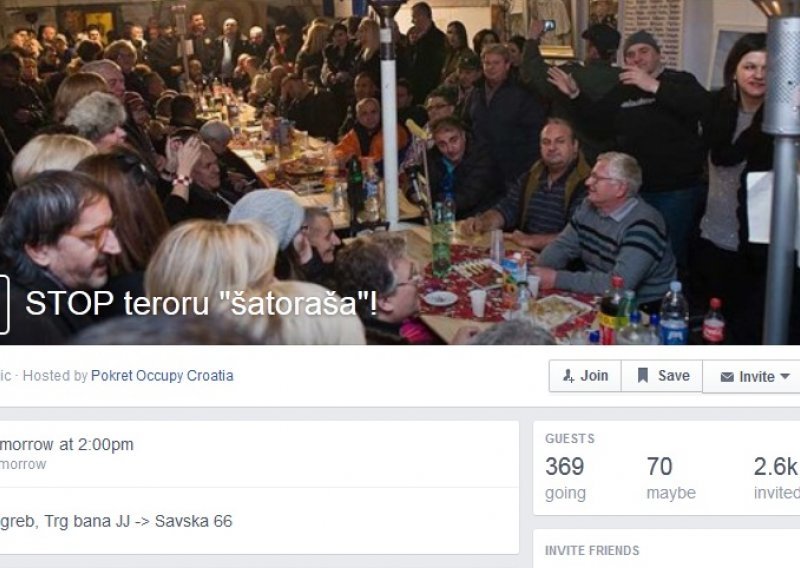This screenshot has height=568, width=800.
Task: Click the add-person icon on Join
Action: (568, 376)
